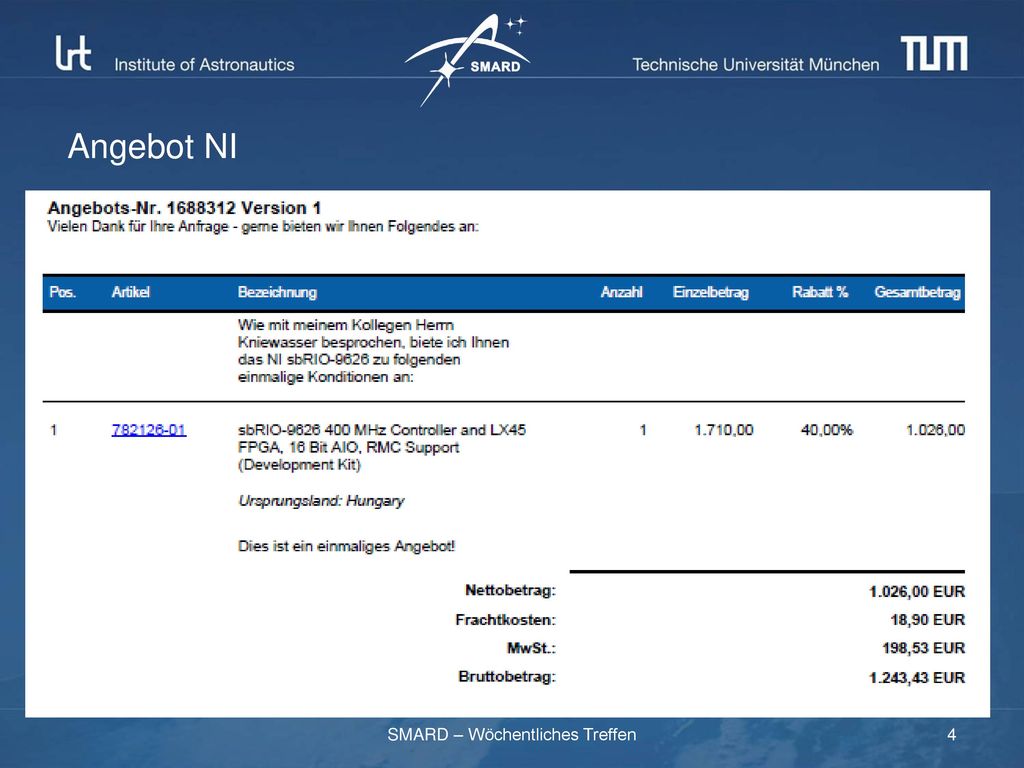
Task: Click the 'Vielen Dank für Ihre Anfrage' line
Action: [x=263, y=227]
